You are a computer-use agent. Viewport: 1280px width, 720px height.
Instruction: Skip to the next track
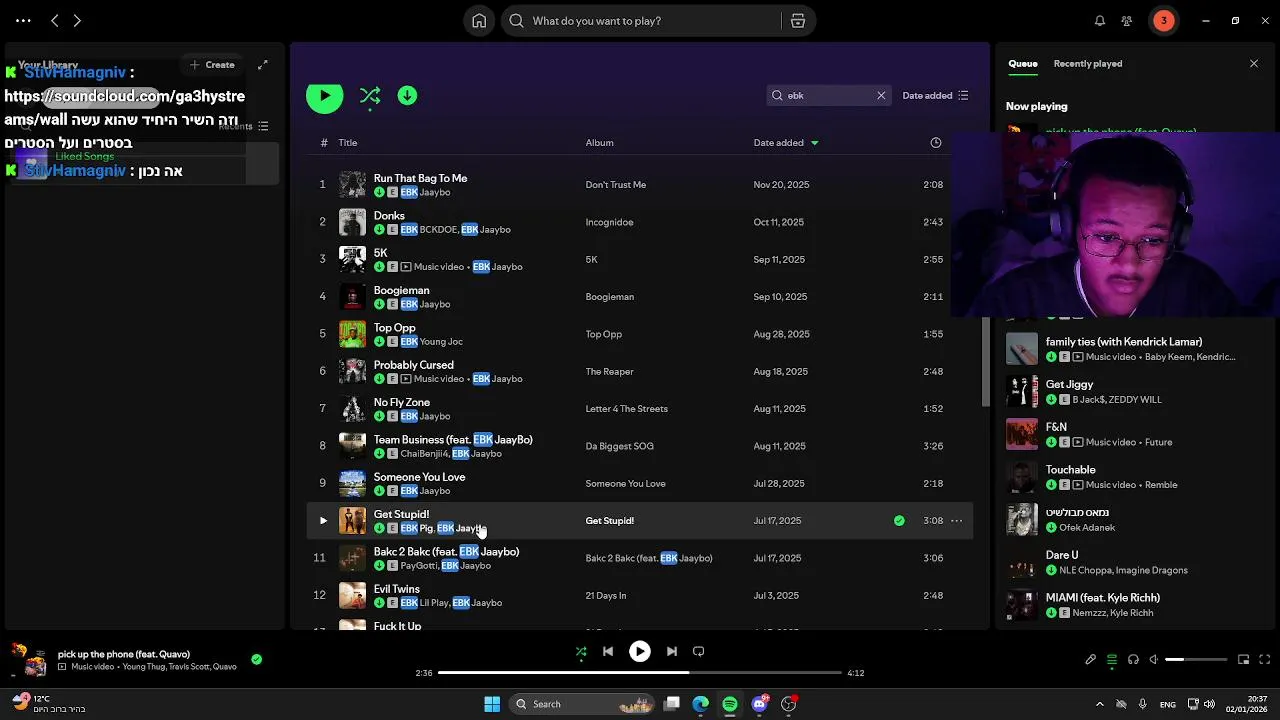[672, 652]
